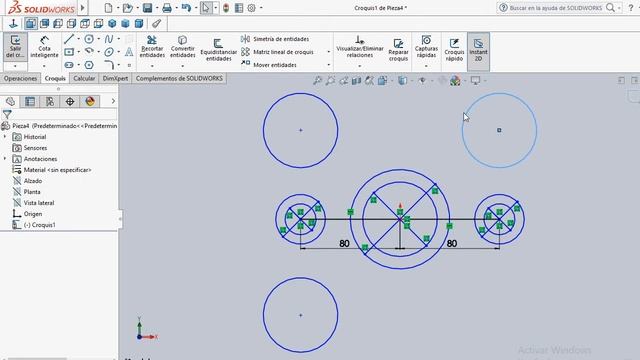Switch to the Croquis tab
Image resolution: width=640 pixels, height=360 pixels.
click(x=55, y=78)
